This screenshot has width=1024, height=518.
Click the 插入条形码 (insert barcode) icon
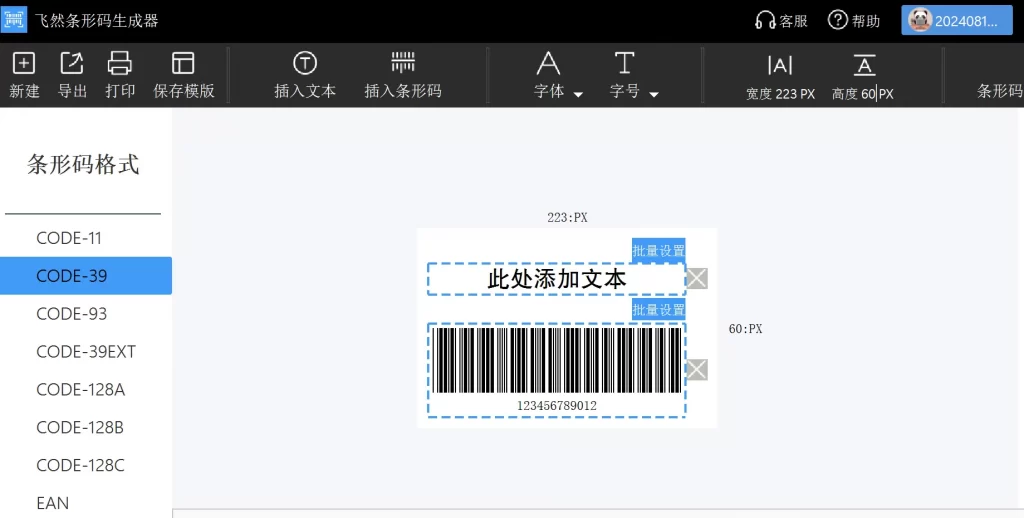pyautogui.click(x=403, y=63)
